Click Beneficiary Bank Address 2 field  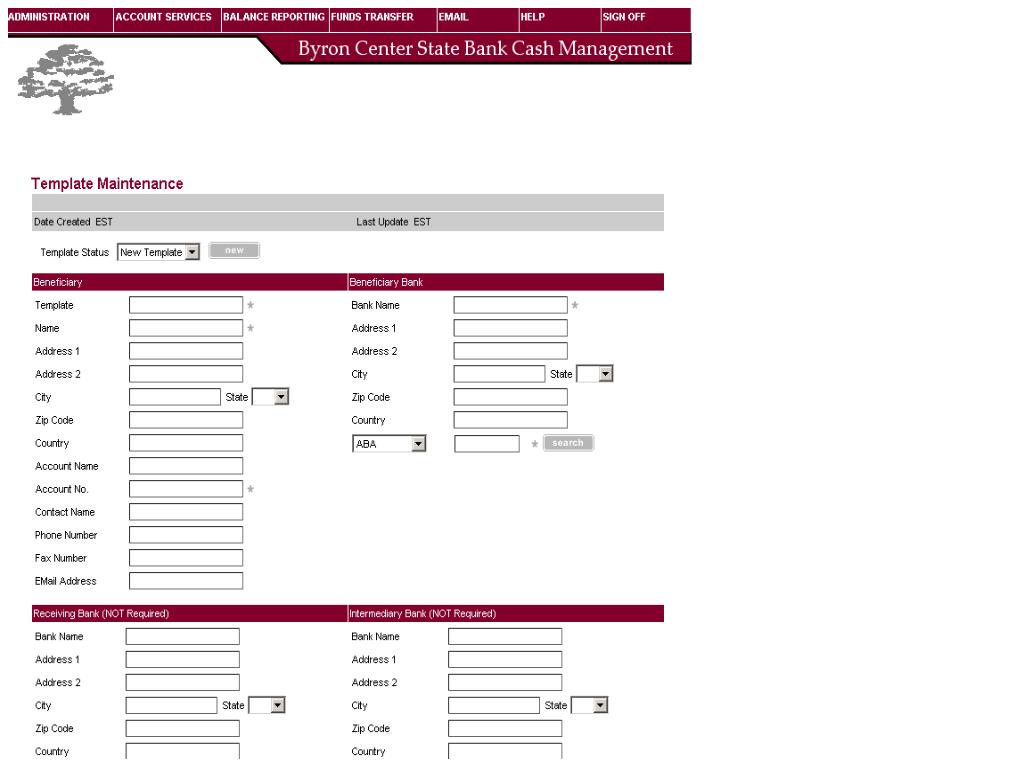(x=511, y=351)
